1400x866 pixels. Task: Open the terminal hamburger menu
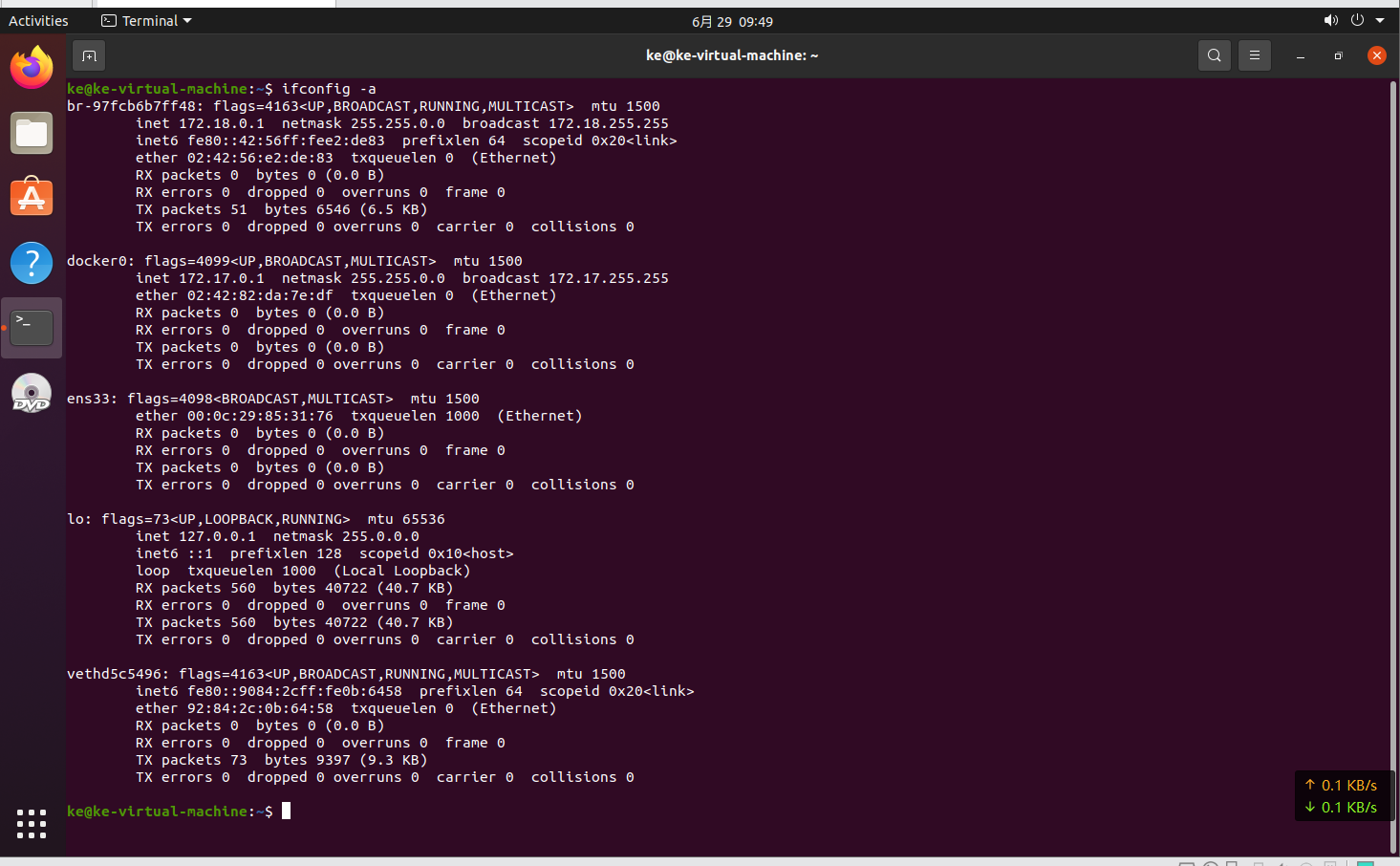pyautogui.click(x=1255, y=55)
